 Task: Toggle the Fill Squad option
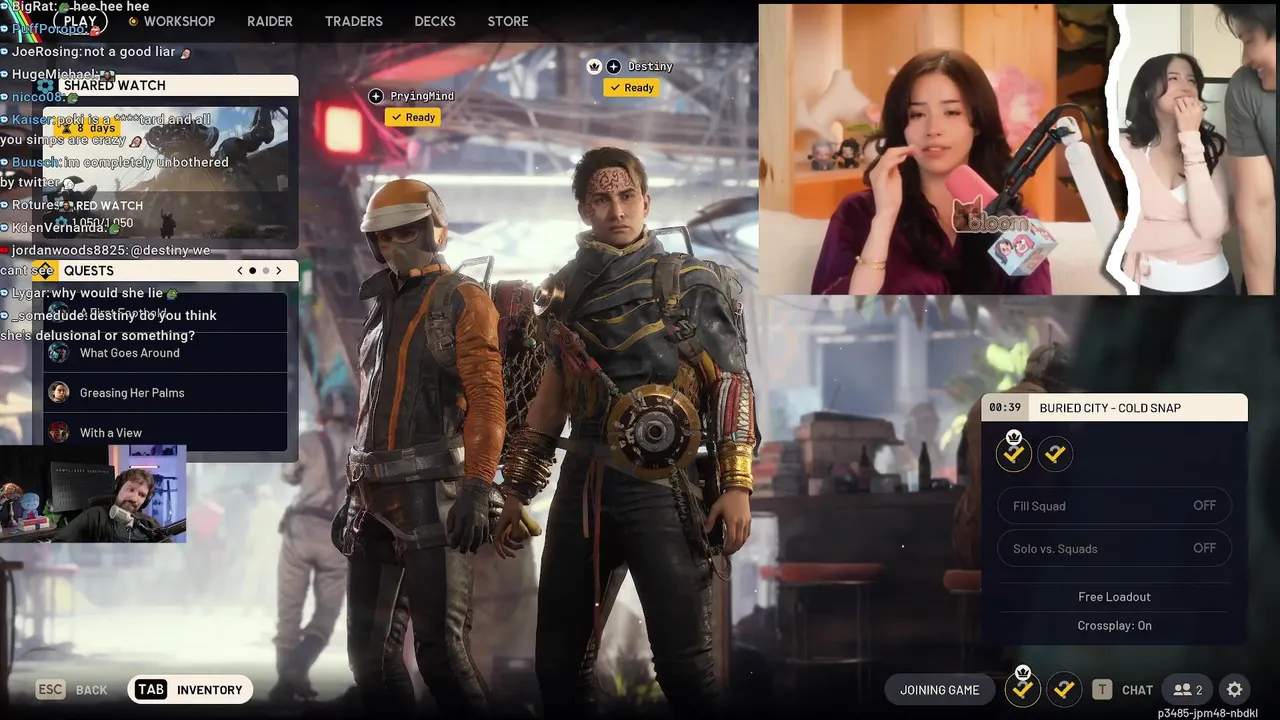tap(1114, 506)
